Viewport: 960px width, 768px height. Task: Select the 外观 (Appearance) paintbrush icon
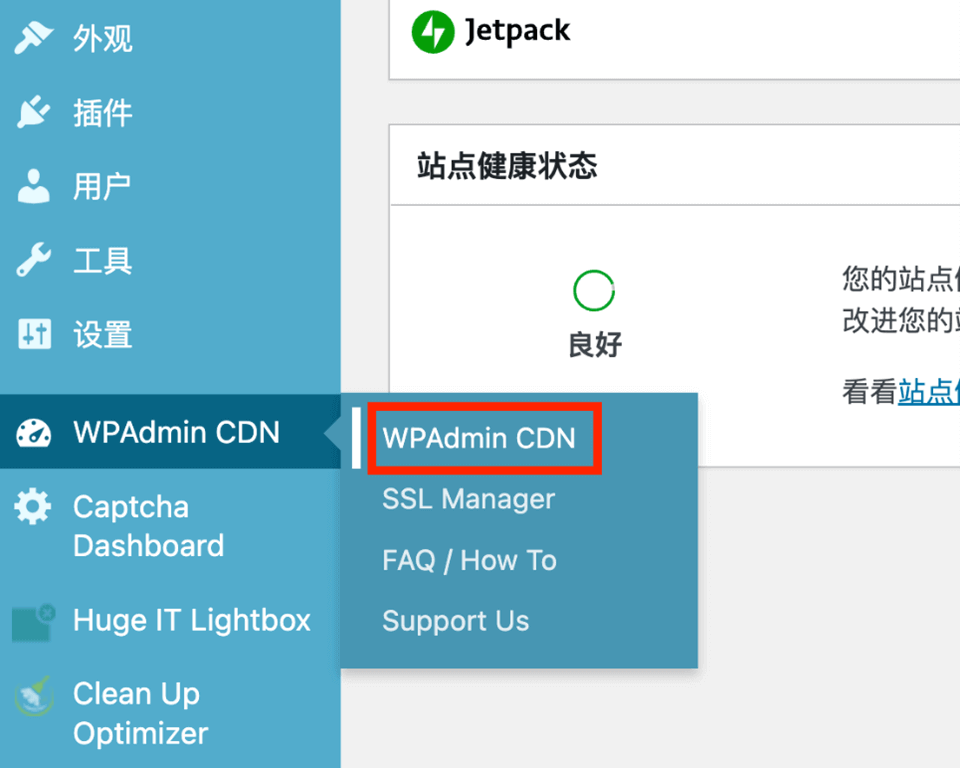coord(33,37)
